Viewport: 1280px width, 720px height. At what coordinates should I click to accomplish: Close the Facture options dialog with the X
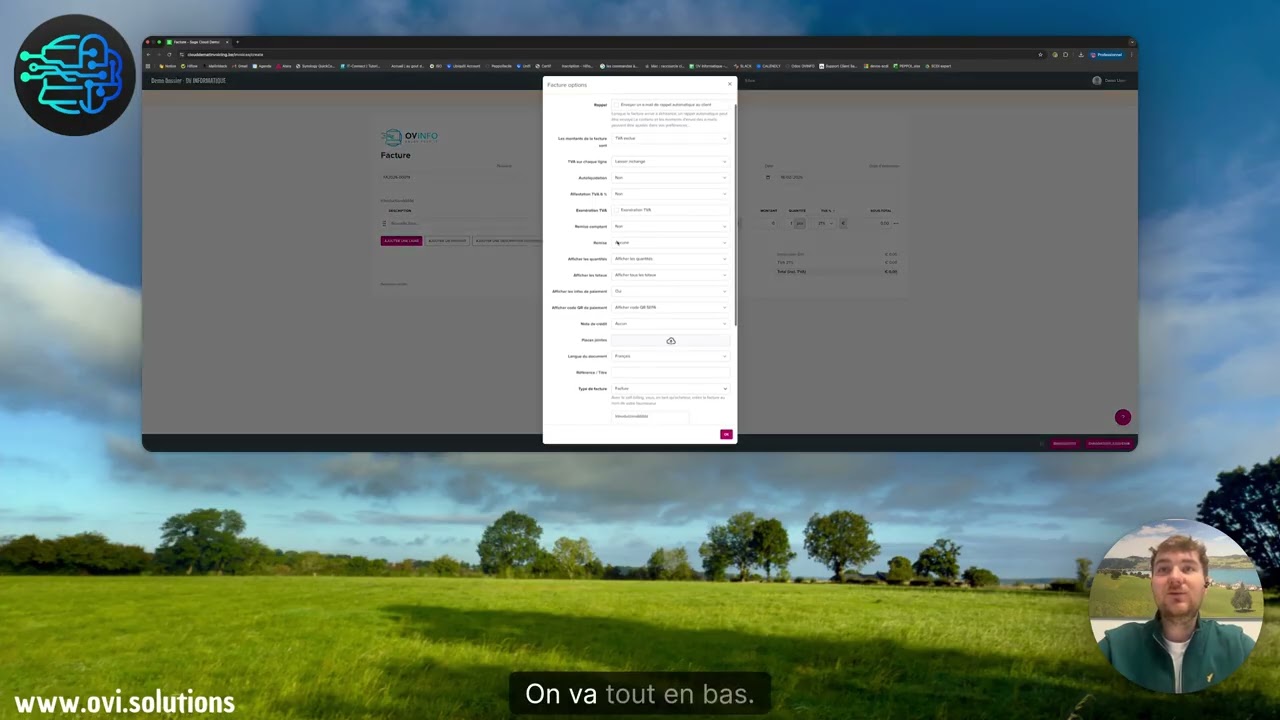[729, 84]
